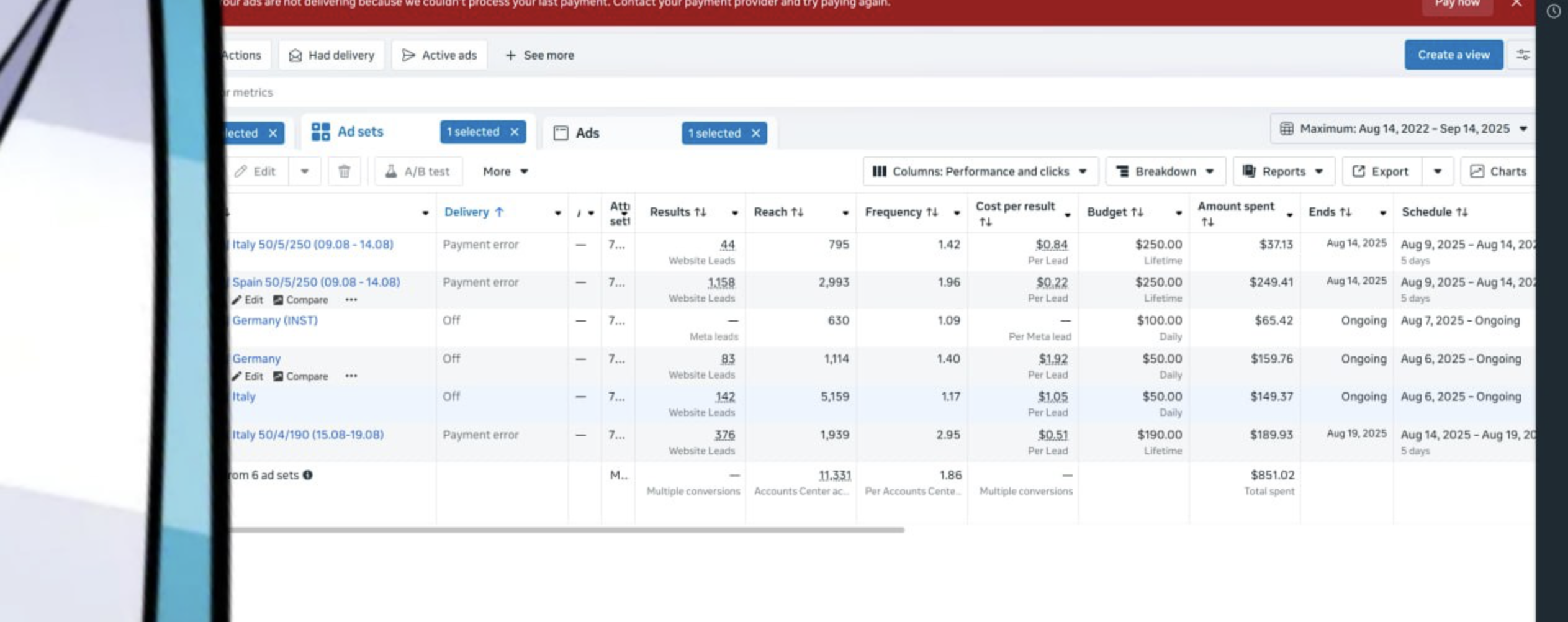Open the Breakdown dropdown
Screen dimensions: 1568x622
1165,171
